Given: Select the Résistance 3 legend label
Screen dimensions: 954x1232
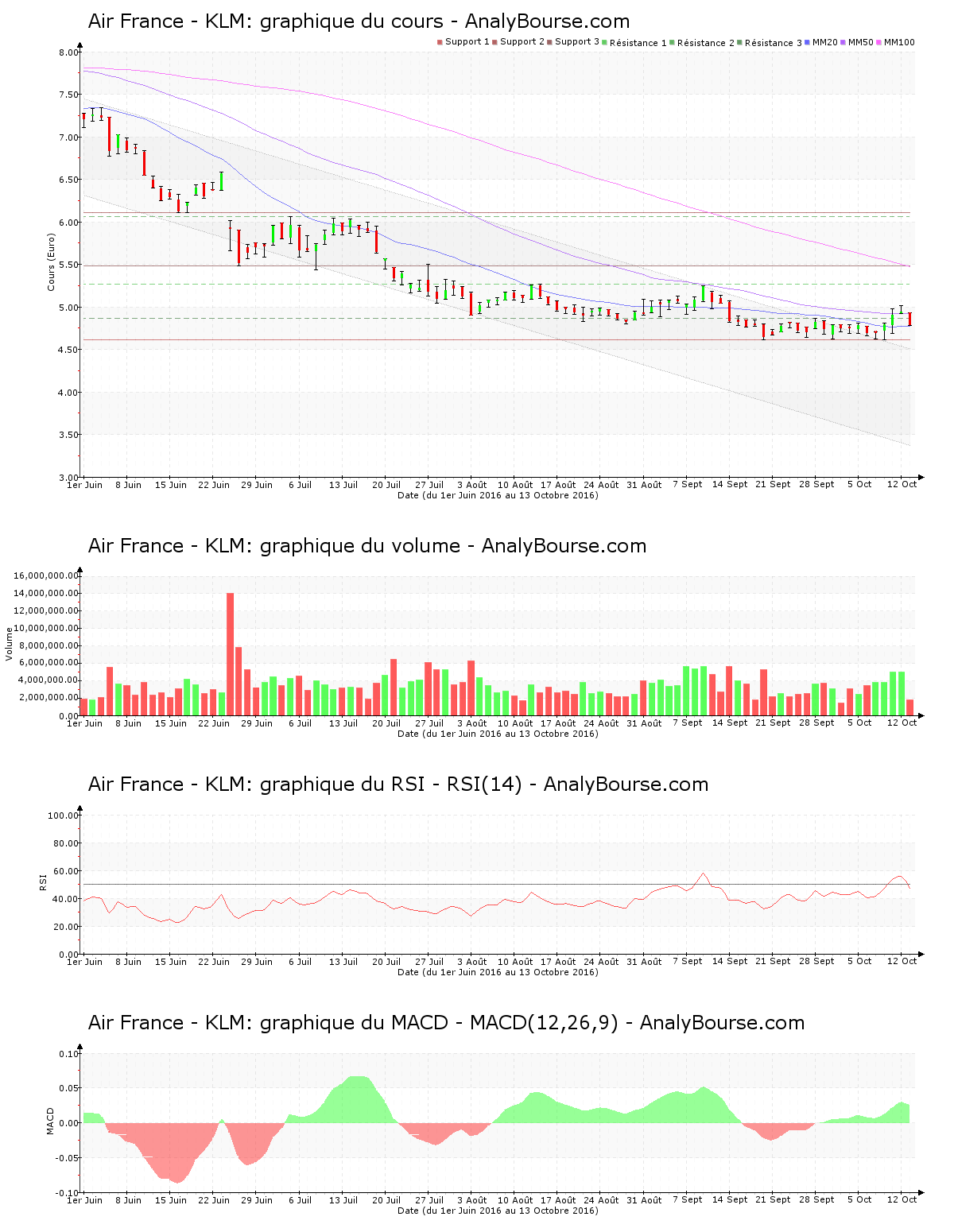Looking at the screenshot, I should tap(774, 43).
